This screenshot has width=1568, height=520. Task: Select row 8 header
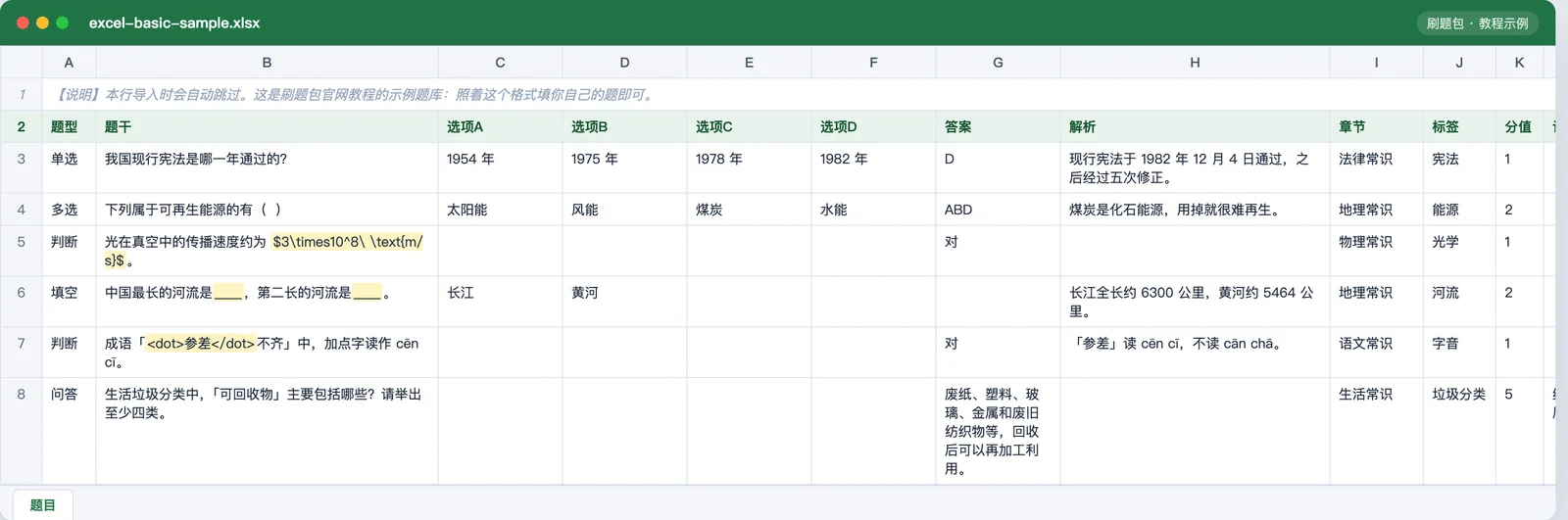pos(22,431)
